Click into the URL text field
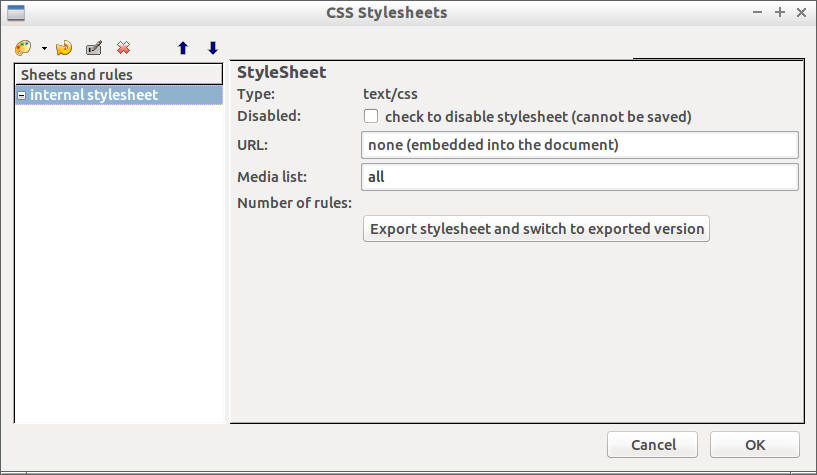Image resolution: width=817 pixels, height=475 pixels. [x=580, y=145]
